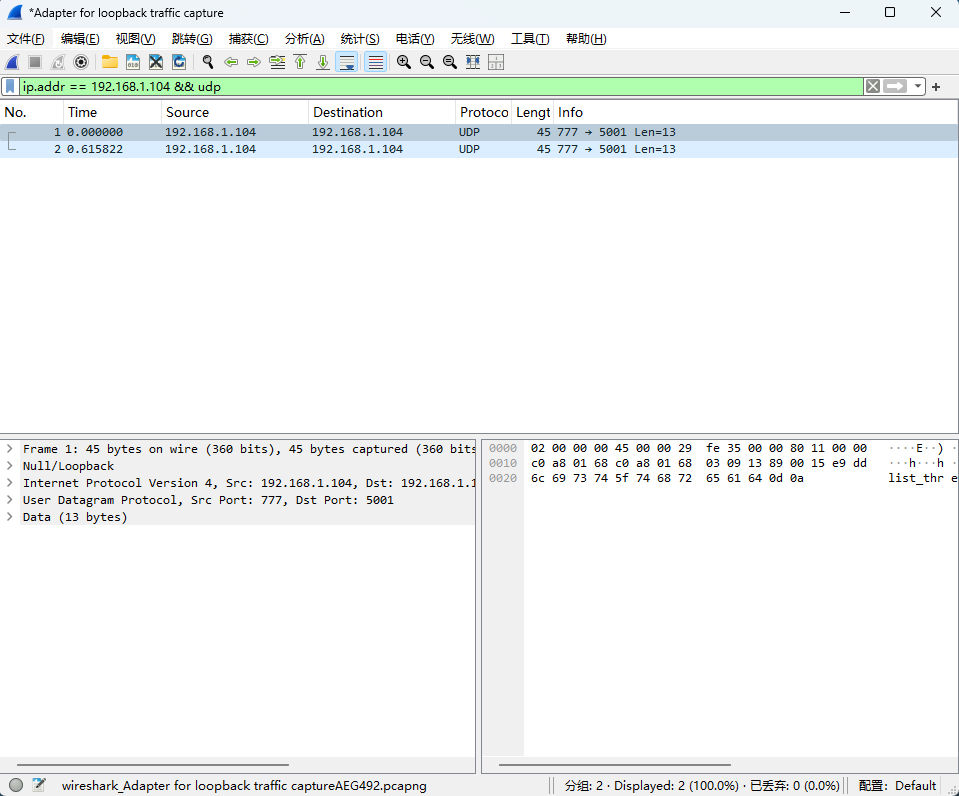Click packet details horizontal scrollbar
Screen dimensions: 959x796
pyautogui.click(x=153, y=765)
